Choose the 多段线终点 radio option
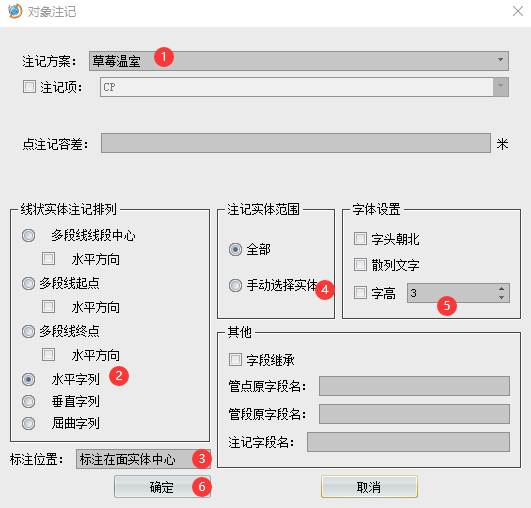Image resolution: width=531 pixels, height=508 pixels. 28,332
